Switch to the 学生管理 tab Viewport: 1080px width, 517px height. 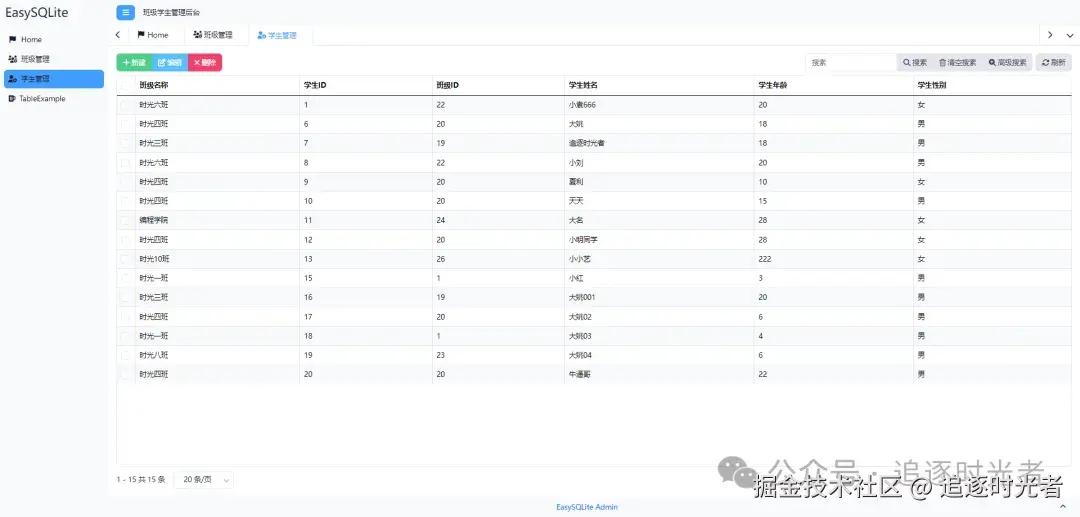[277, 35]
